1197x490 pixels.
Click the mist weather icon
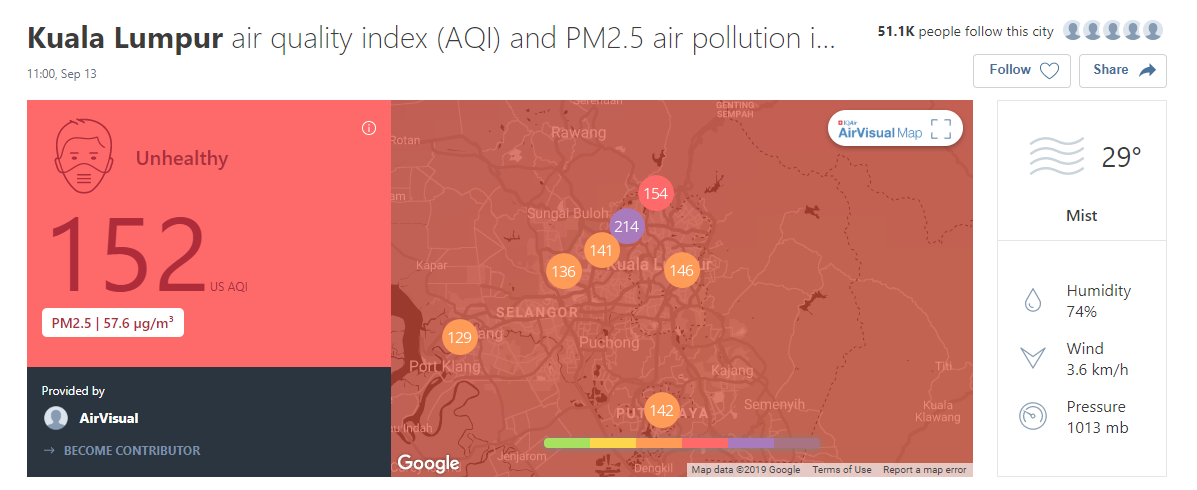(1057, 157)
